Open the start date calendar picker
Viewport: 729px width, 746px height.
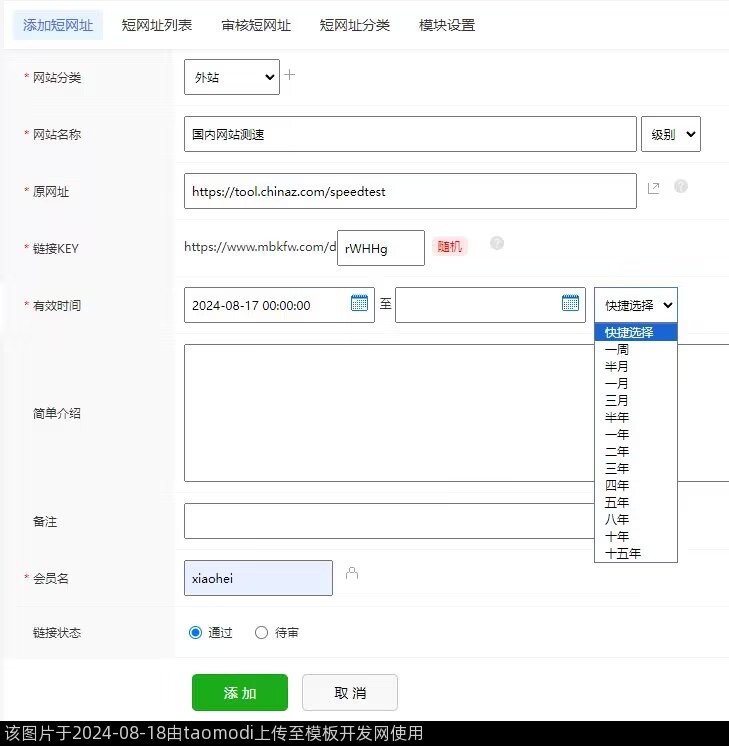359,304
